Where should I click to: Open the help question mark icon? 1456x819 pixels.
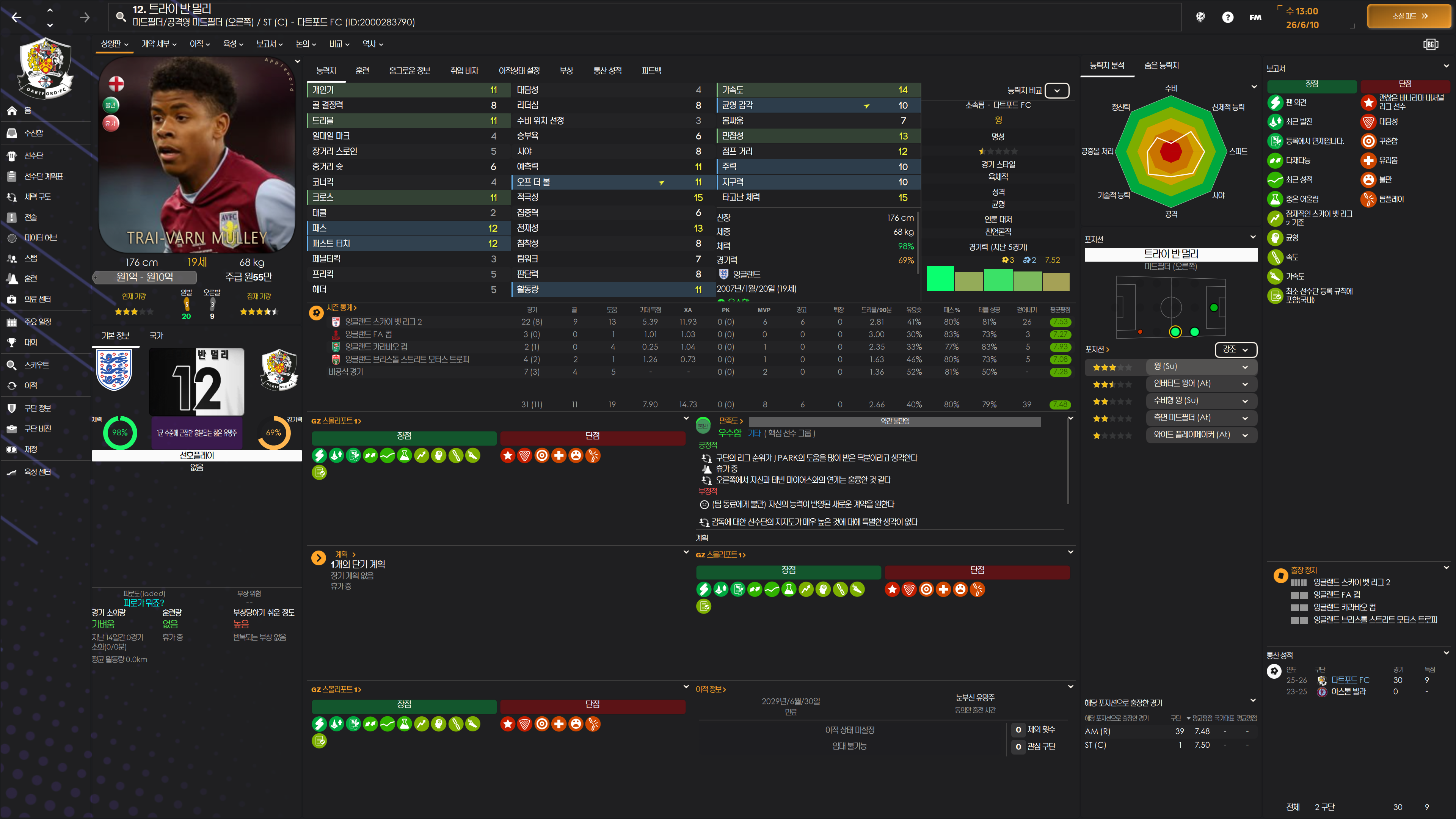1228,17
